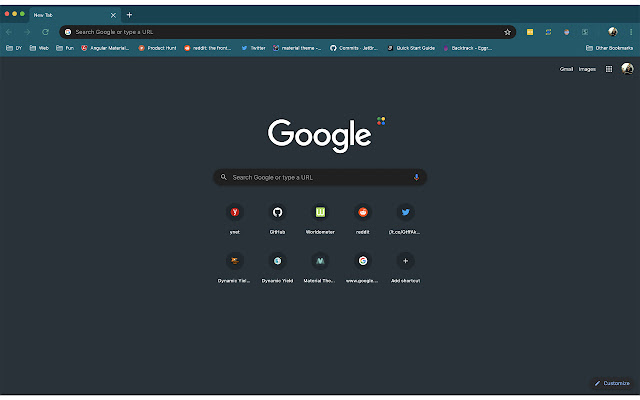Open the Backtrack - Eggr bookmark
This screenshot has width=640, height=400.
(467, 48)
